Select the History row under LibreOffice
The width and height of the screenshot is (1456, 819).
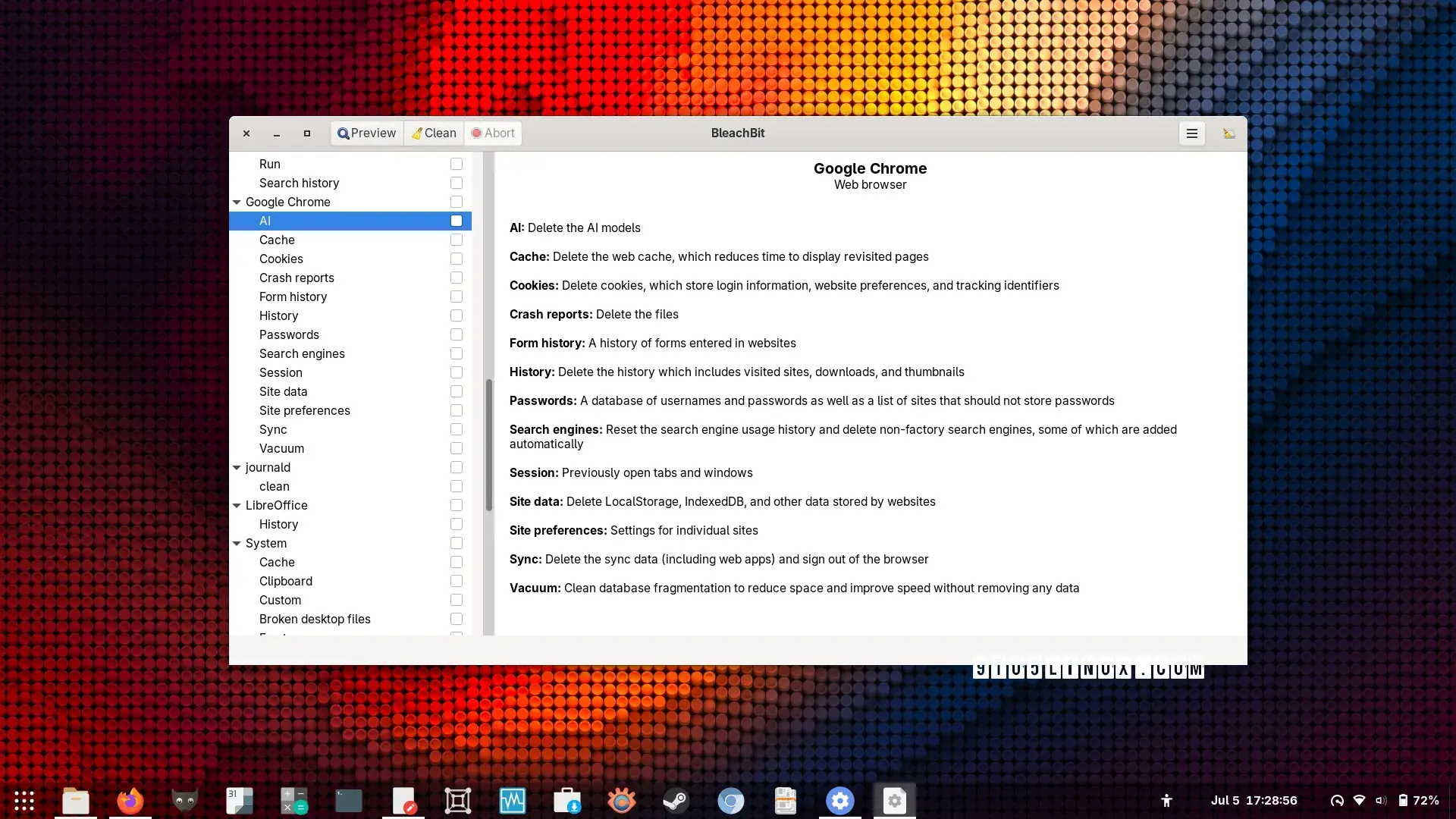click(350, 525)
